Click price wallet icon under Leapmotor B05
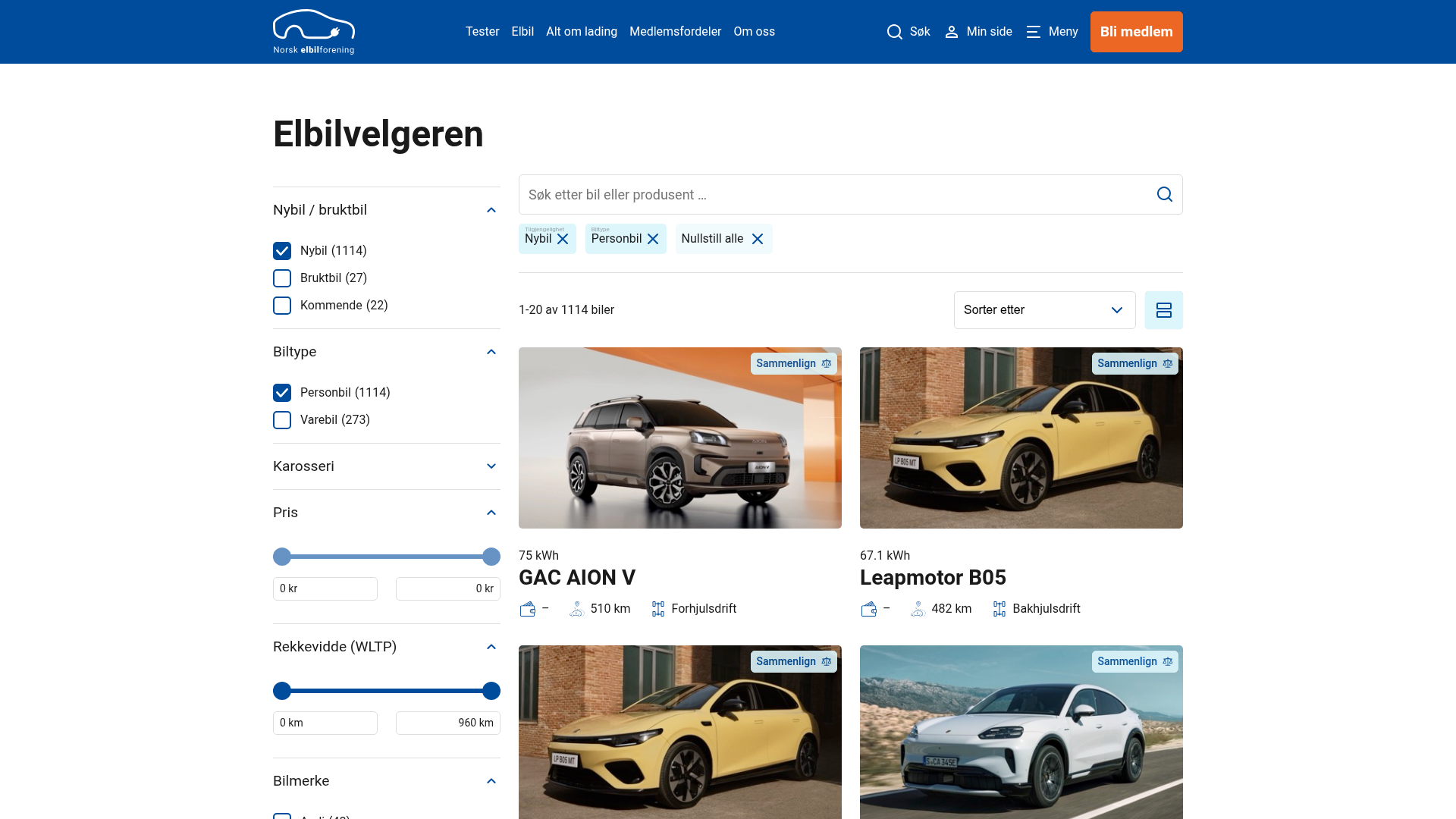 [x=869, y=609]
